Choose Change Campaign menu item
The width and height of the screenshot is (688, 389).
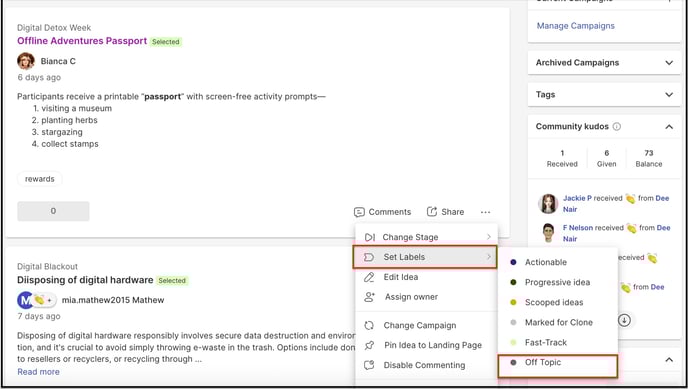(x=426, y=325)
